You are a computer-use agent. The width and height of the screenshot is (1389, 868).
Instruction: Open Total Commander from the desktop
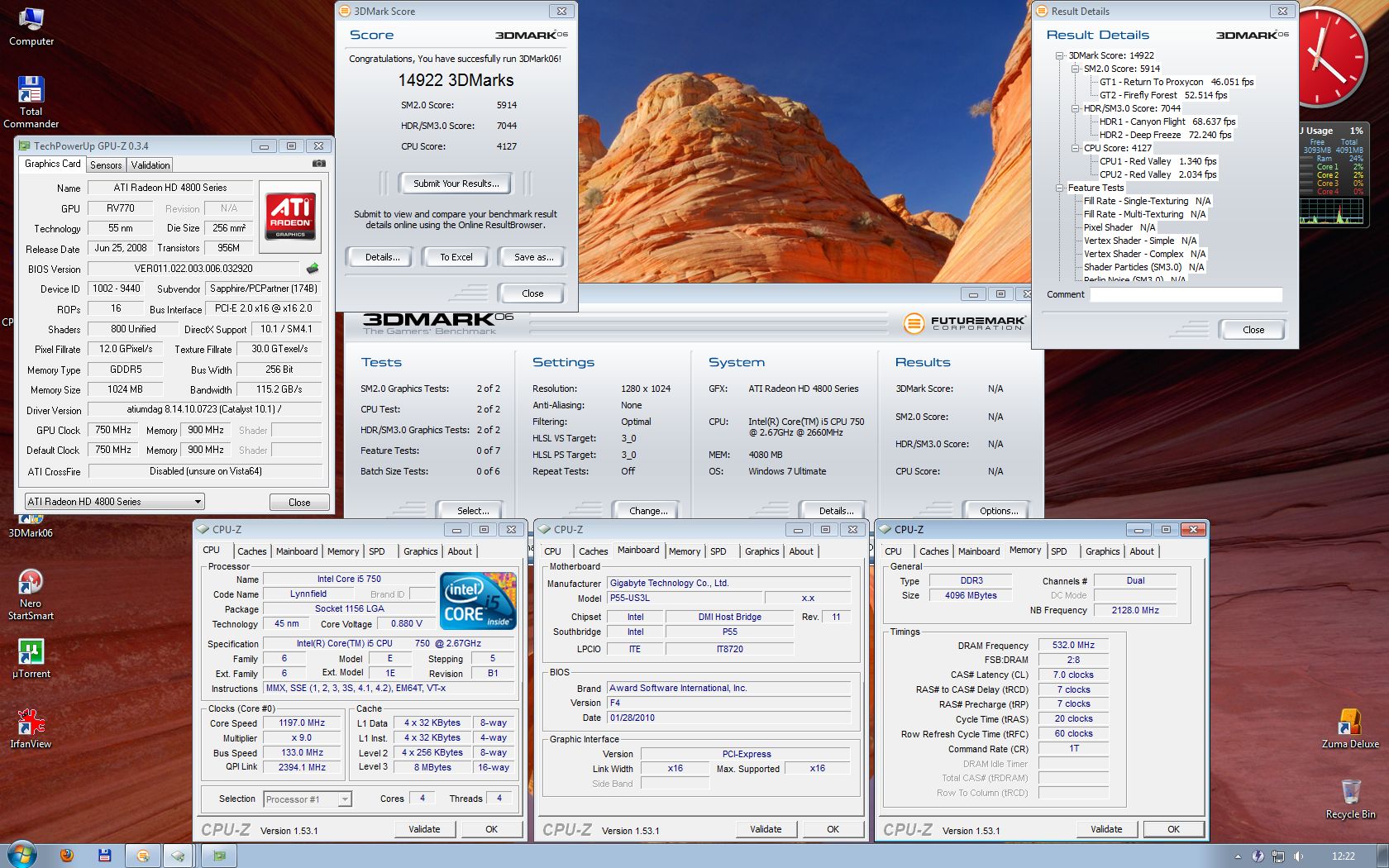(x=31, y=90)
